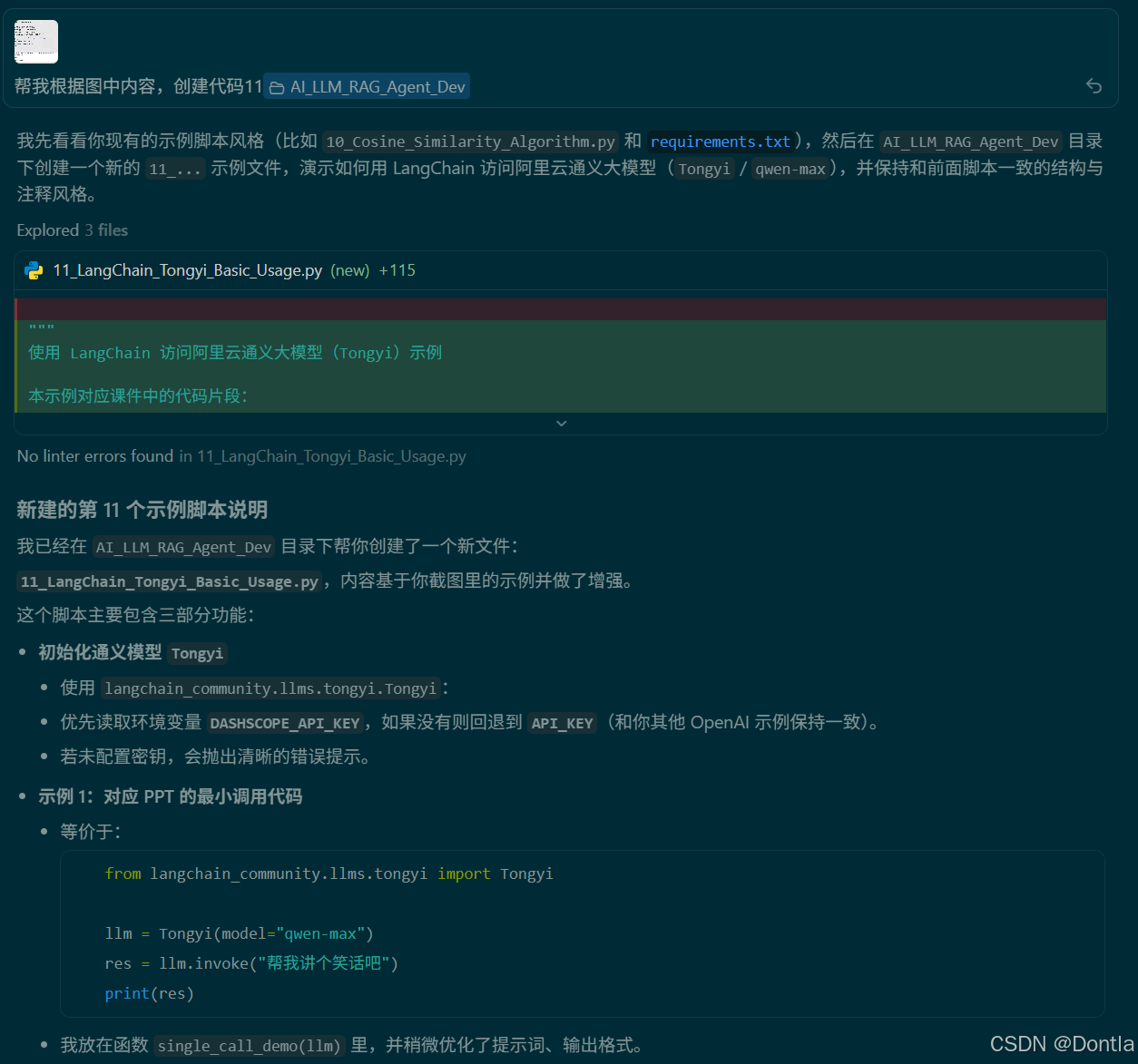1138x1064 pixels.
Task: Click the +115 added lines indicator
Action: click(x=397, y=270)
